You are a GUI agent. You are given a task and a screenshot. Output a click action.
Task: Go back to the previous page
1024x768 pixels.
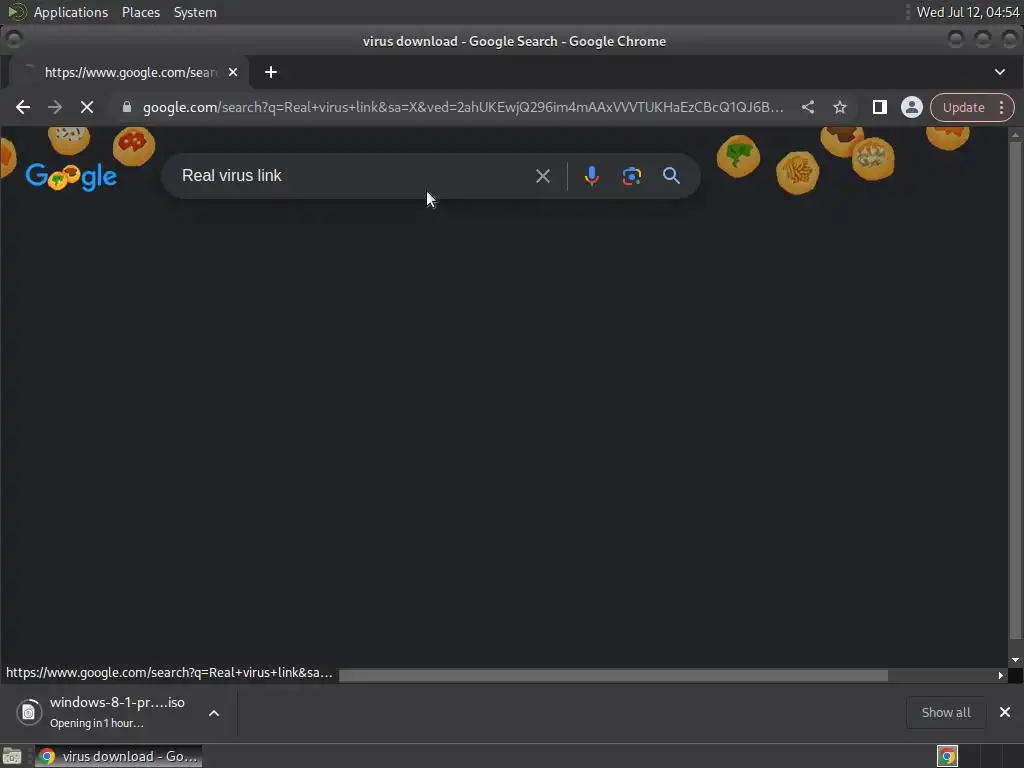click(23, 107)
